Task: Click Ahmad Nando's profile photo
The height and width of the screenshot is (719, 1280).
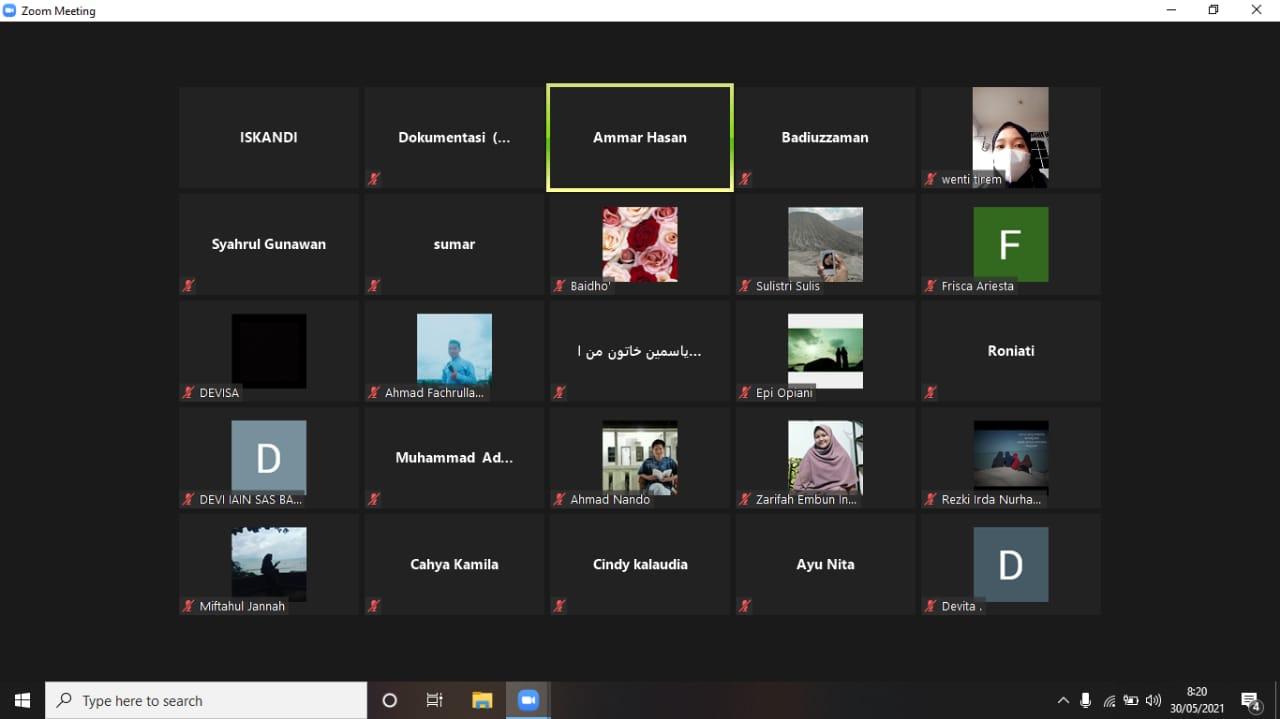Action: (x=640, y=457)
